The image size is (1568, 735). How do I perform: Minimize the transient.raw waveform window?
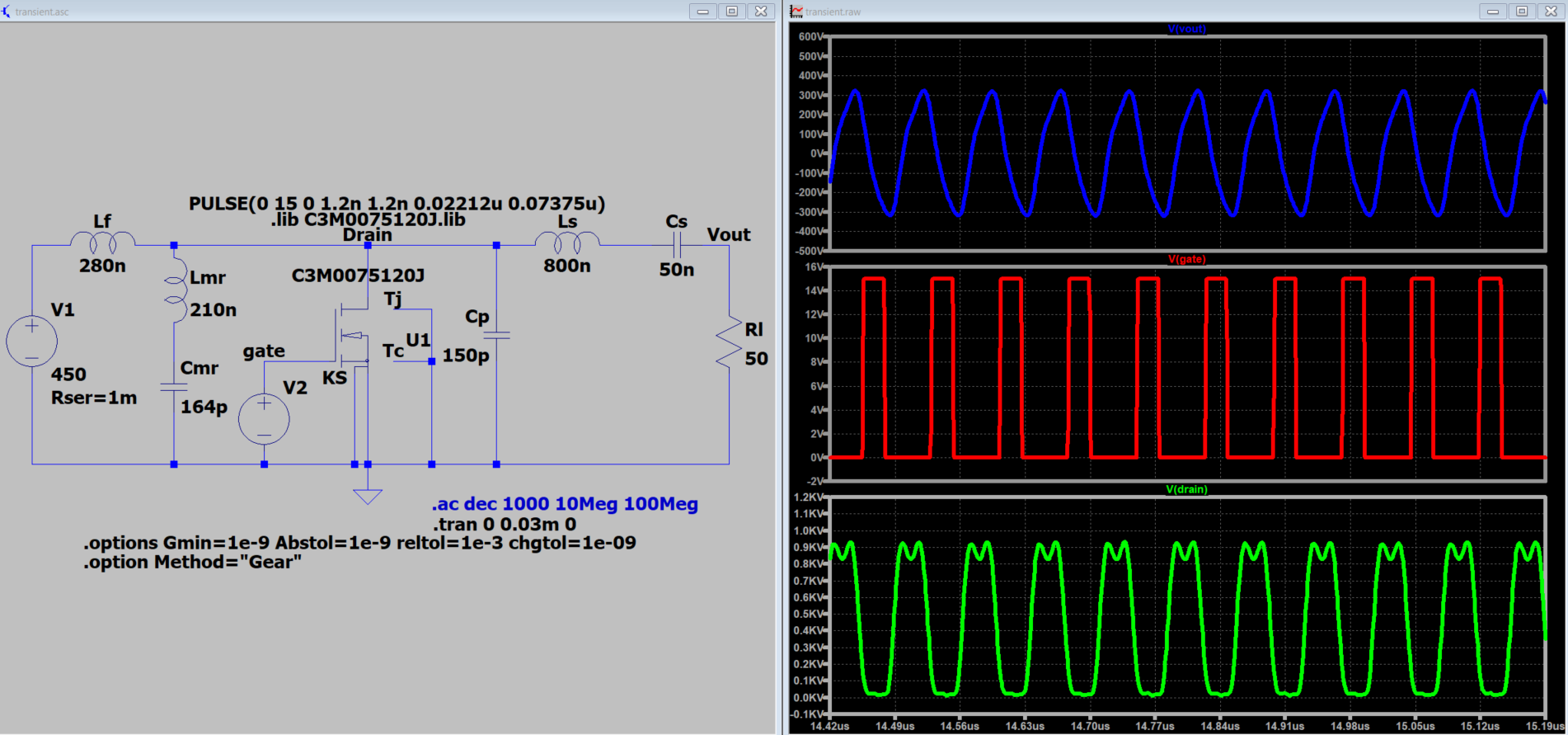click(1493, 12)
